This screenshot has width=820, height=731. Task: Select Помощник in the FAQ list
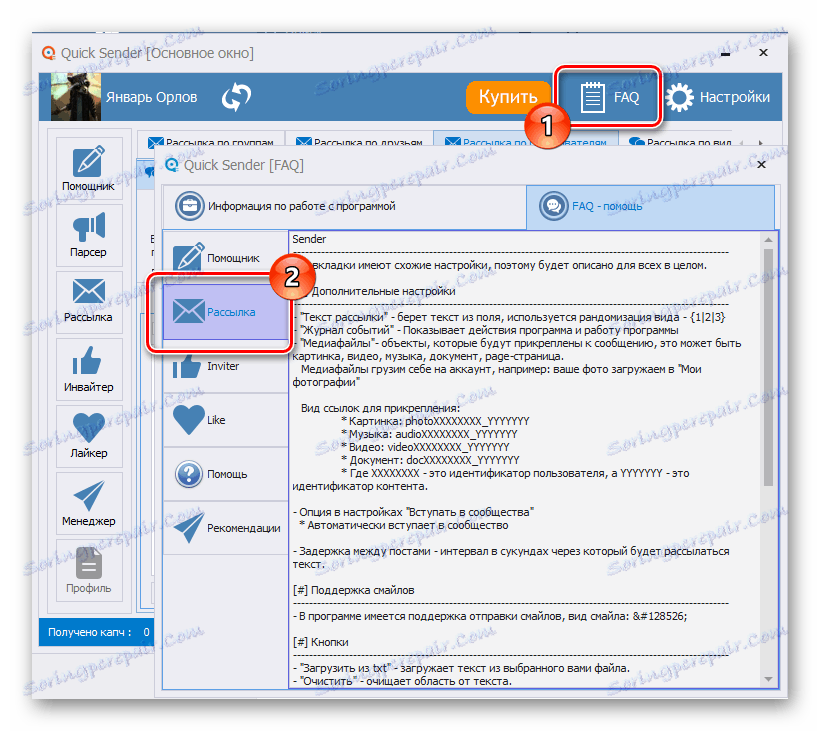225,258
